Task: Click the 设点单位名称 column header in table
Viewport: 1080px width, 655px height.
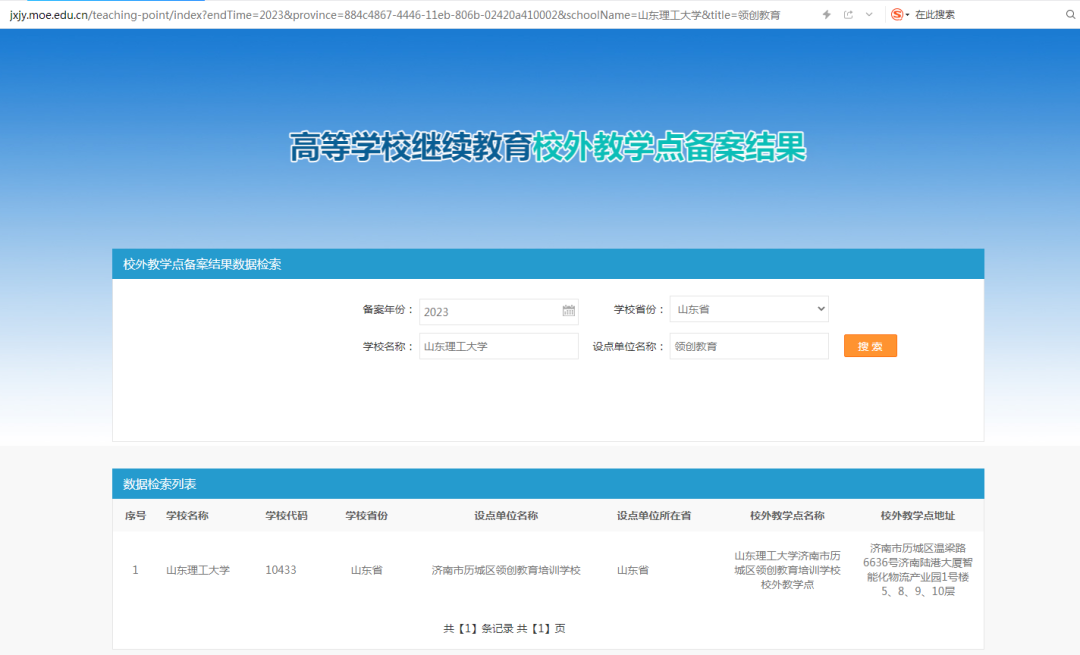Action: tap(506, 516)
